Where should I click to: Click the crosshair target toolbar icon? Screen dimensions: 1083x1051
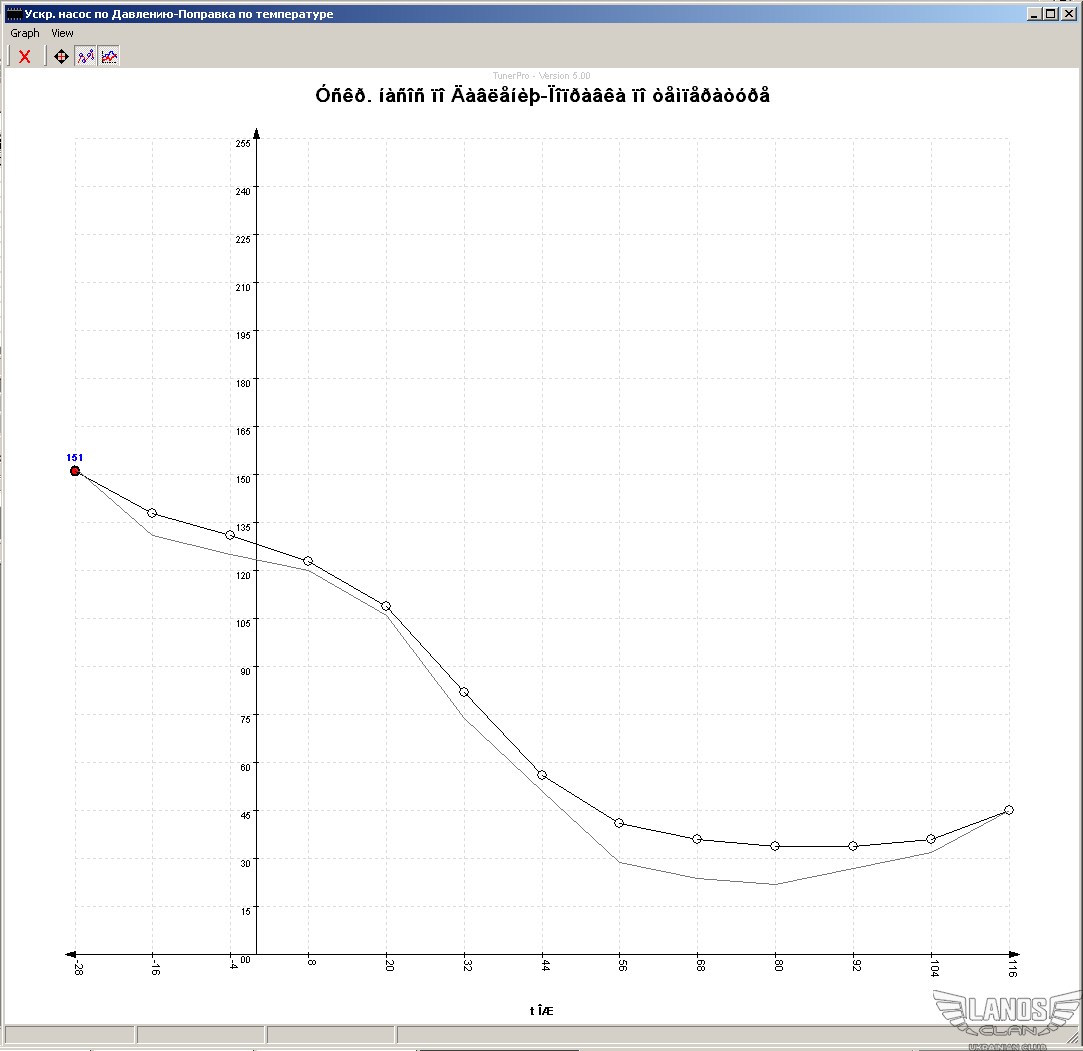(x=61, y=57)
